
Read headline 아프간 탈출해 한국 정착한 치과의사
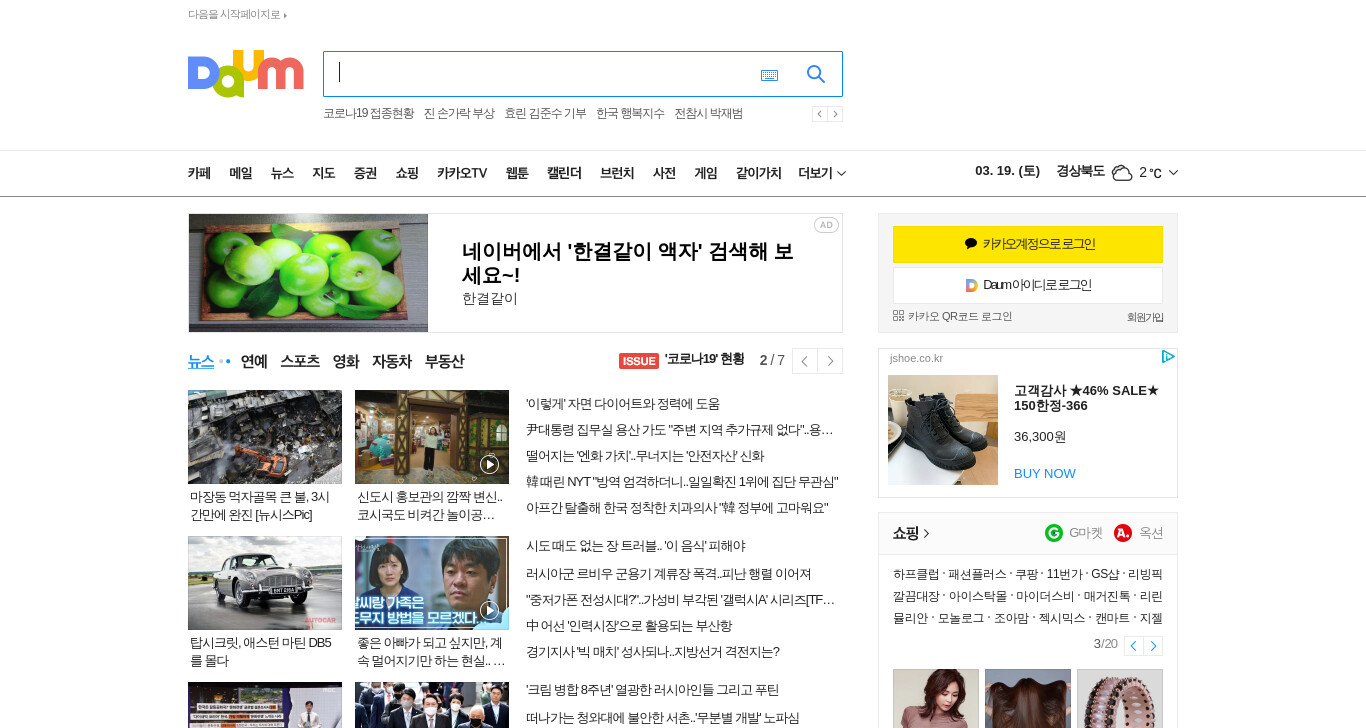point(677,508)
